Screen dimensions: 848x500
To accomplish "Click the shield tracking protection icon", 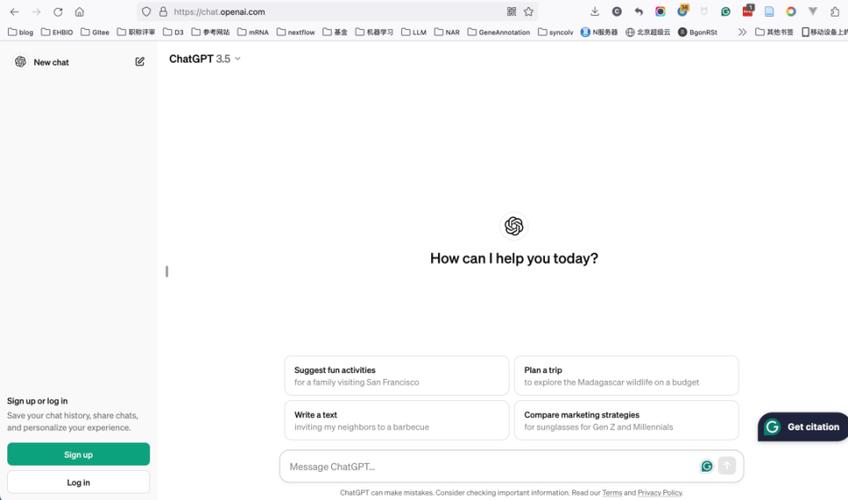I will (x=146, y=12).
